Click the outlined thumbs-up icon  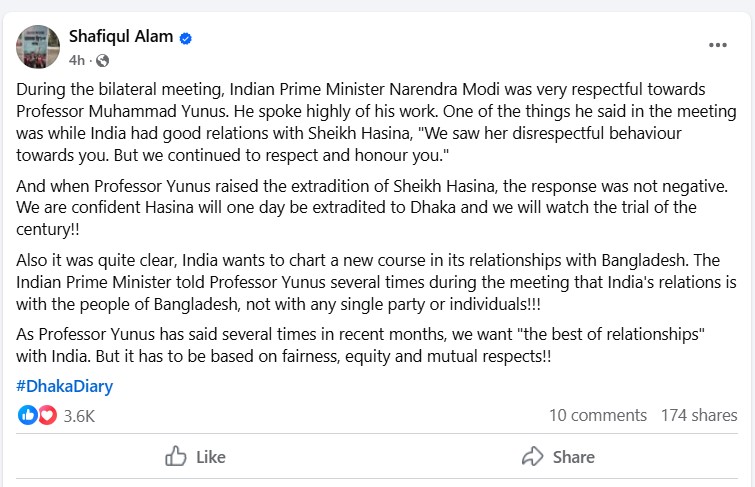176,457
